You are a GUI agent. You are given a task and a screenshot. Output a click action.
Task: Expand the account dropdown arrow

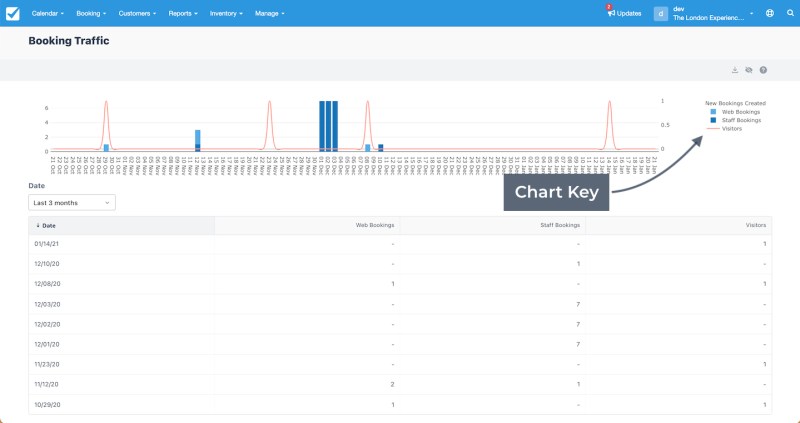point(752,14)
